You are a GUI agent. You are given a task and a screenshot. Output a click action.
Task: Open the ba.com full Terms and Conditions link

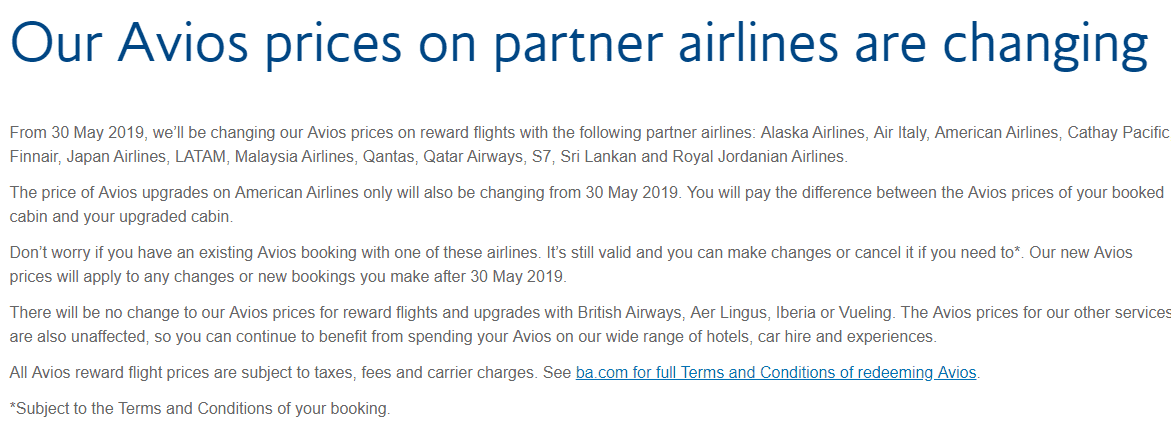776,373
